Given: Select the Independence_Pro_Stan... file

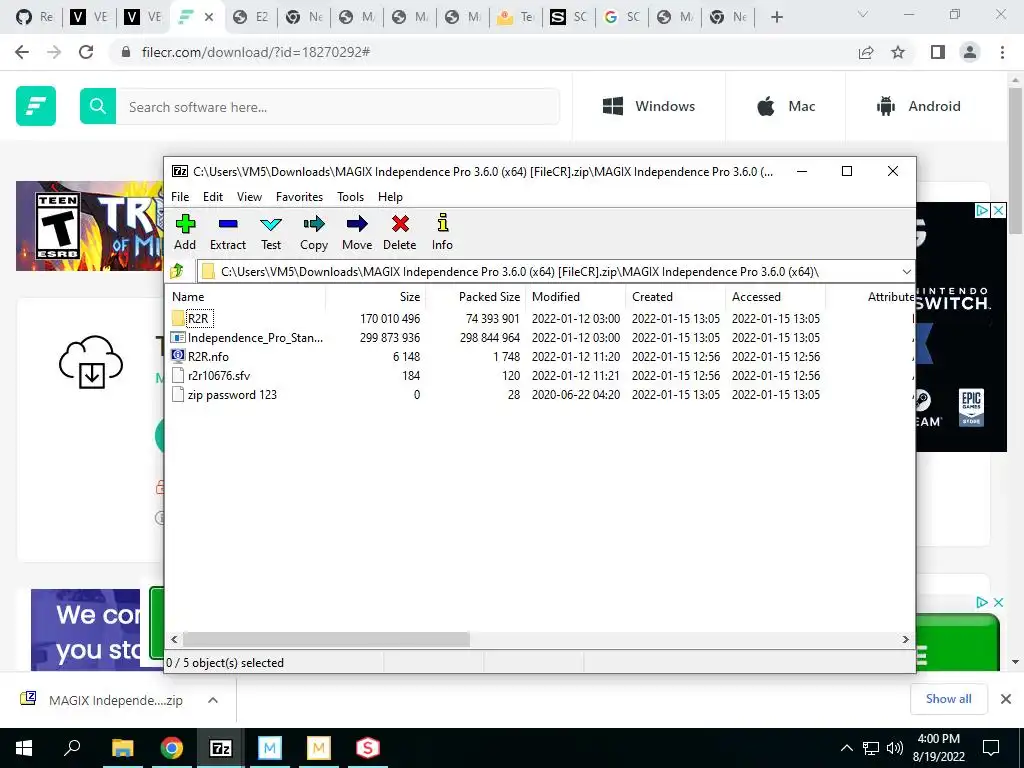Looking at the screenshot, I should [248, 338].
